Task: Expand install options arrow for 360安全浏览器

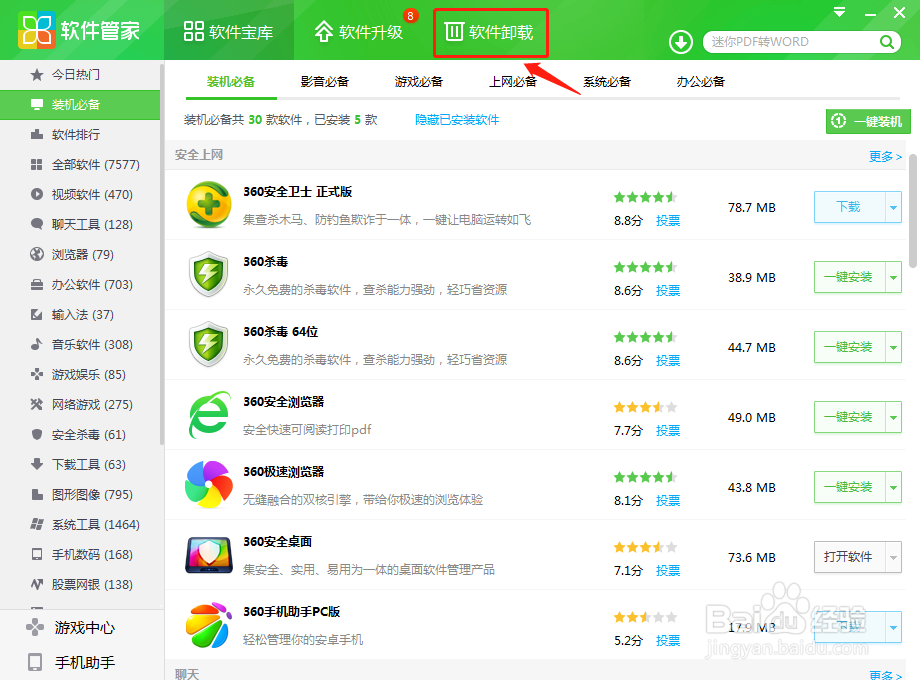Action: 894,417
